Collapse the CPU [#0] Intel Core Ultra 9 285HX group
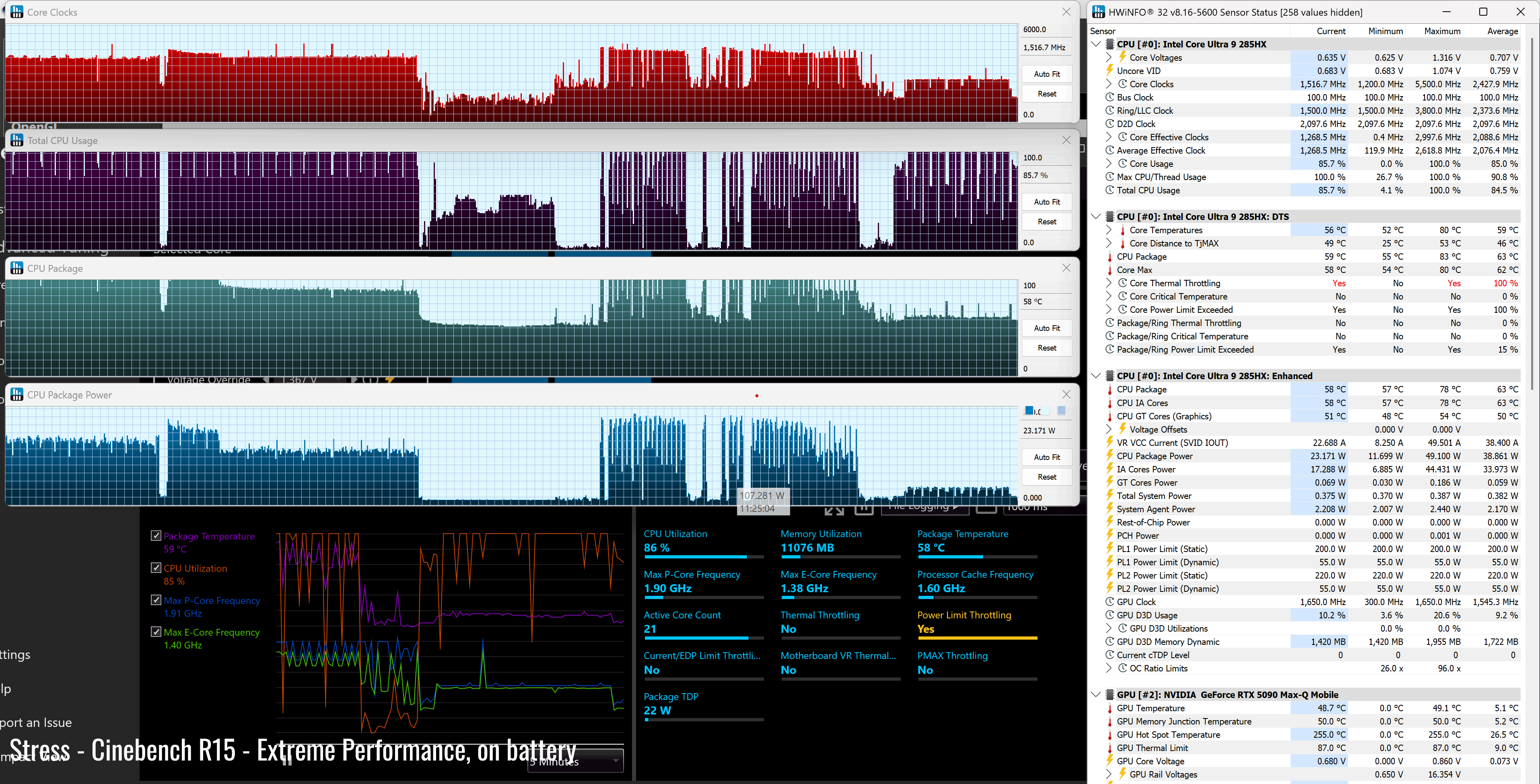 (1096, 44)
